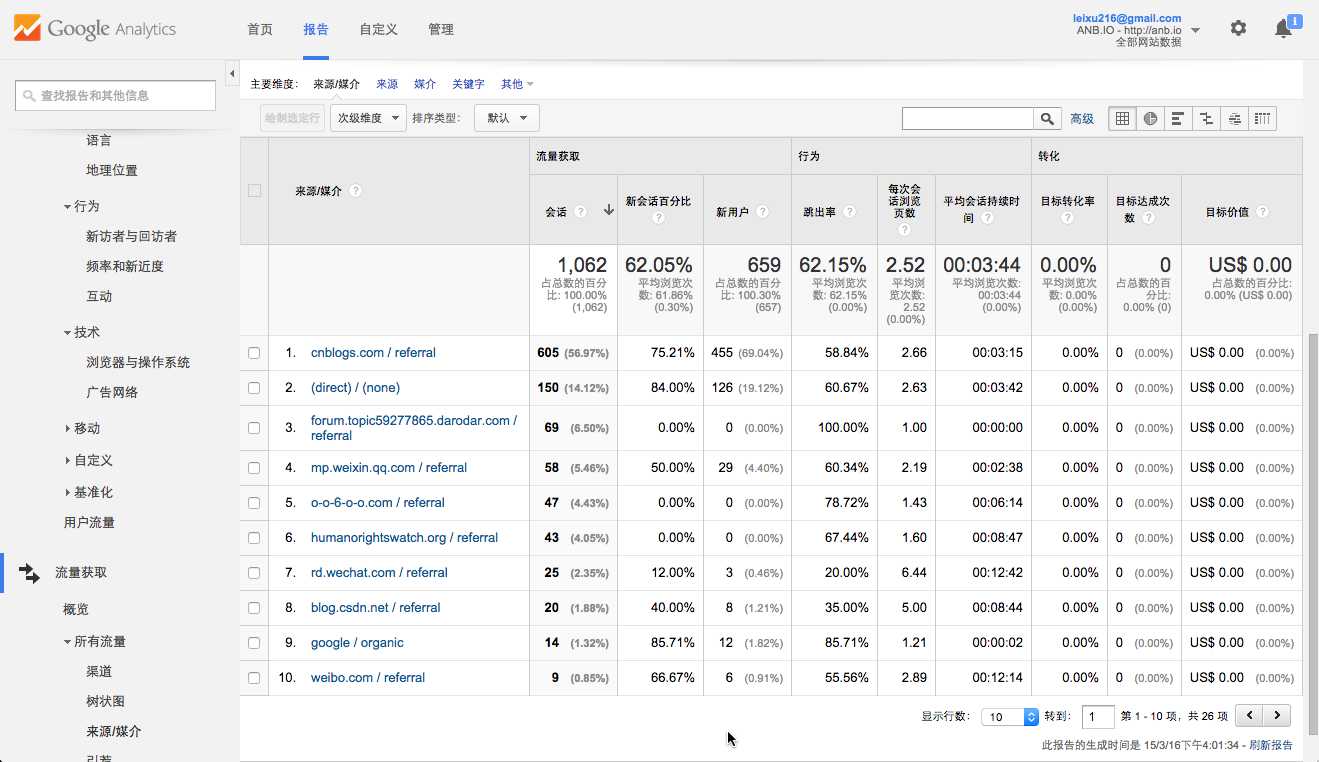Switch to term cloud view
Image resolution: width=1319 pixels, height=762 pixels.
click(1234, 118)
